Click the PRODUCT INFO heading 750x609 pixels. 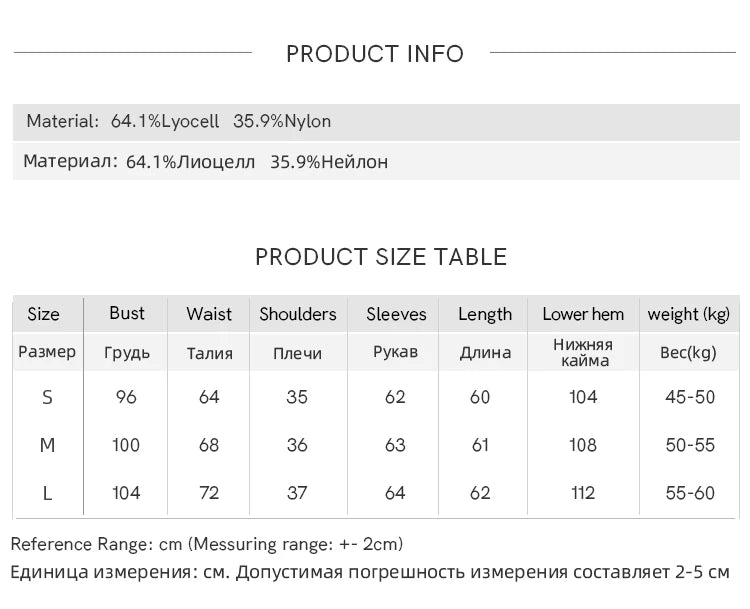click(x=375, y=54)
